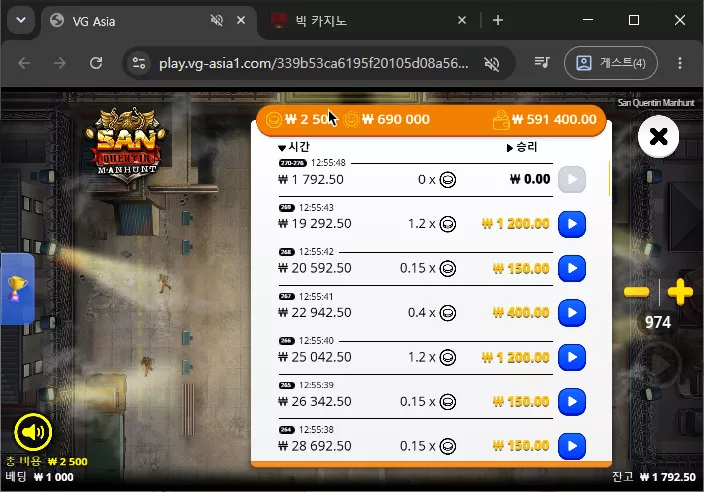Image resolution: width=704 pixels, height=492 pixels.
Task: Click the round badge 270-276
Action: (292, 163)
